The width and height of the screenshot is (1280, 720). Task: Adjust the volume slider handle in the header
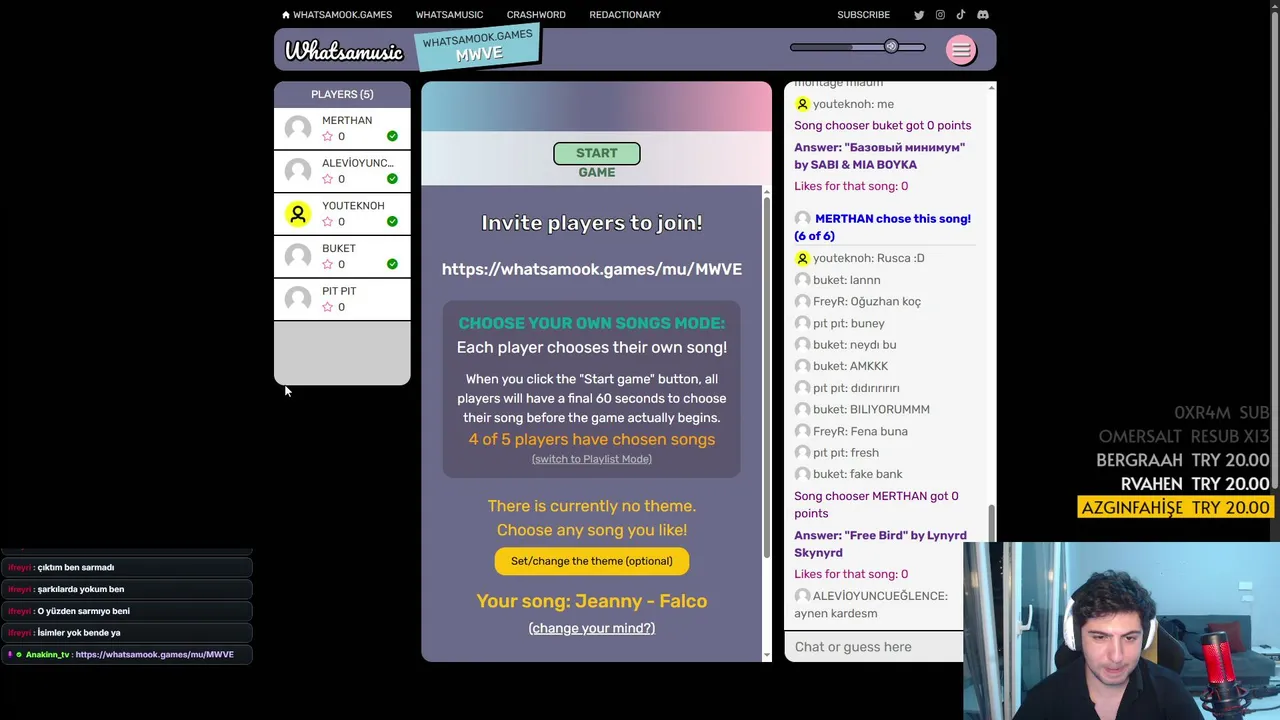pyautogui.click(x=891, y=47)
